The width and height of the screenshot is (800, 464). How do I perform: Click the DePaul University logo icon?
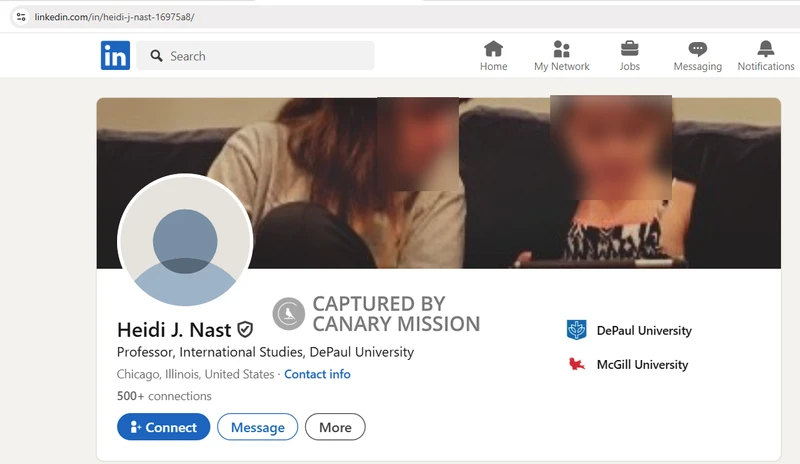[x=577, y=330]
